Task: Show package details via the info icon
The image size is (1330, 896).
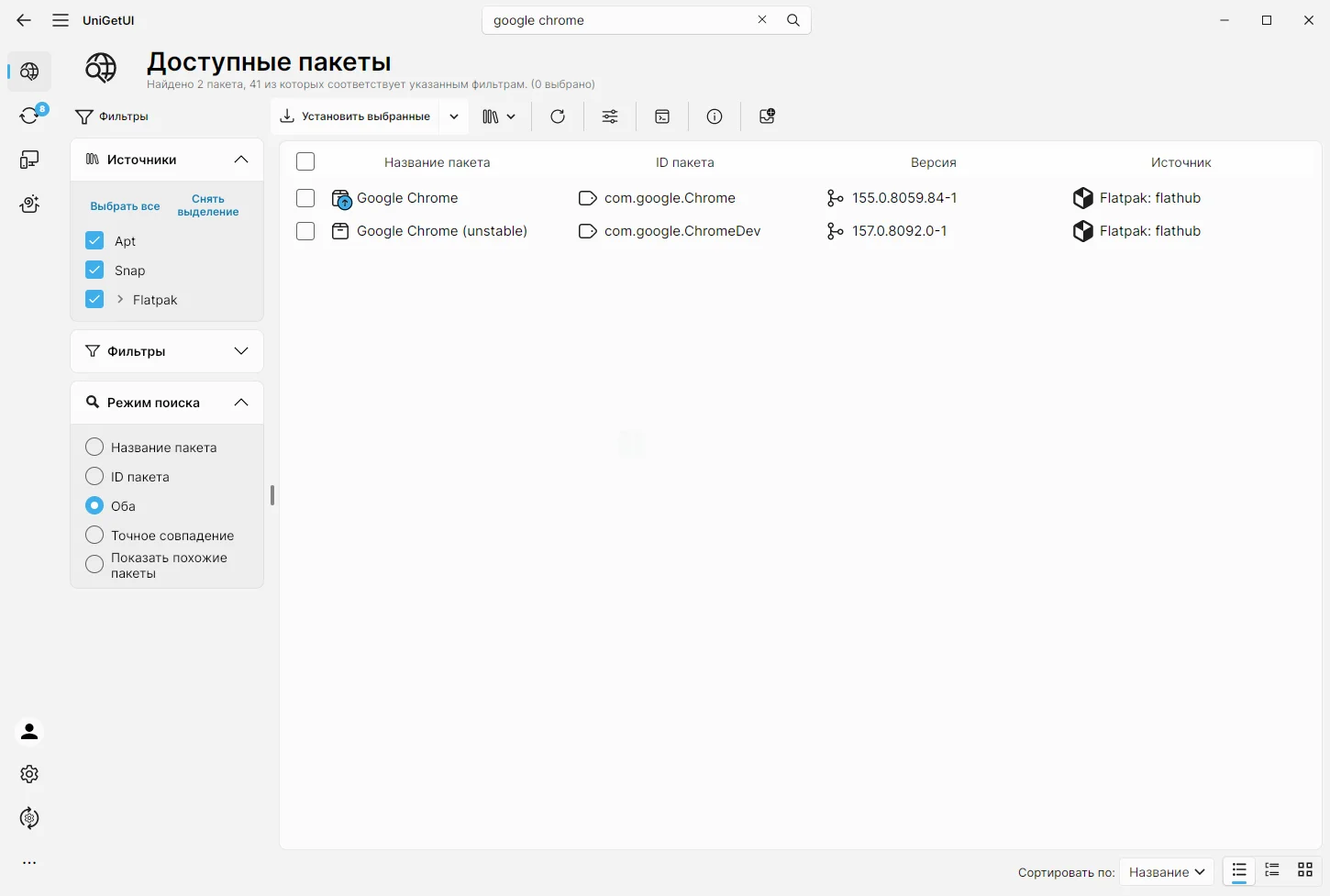Action: click(x=715, y=116)
